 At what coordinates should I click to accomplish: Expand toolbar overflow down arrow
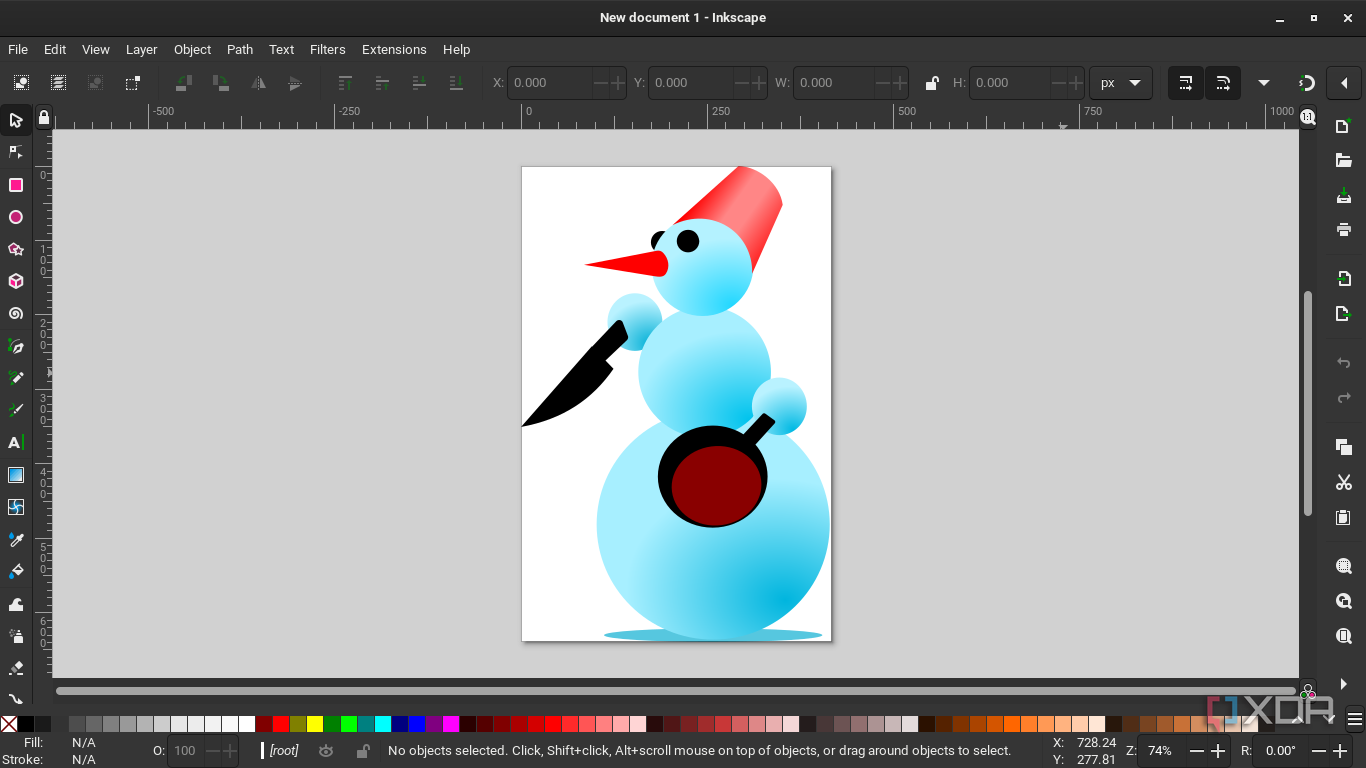[x=1264, y=83]
